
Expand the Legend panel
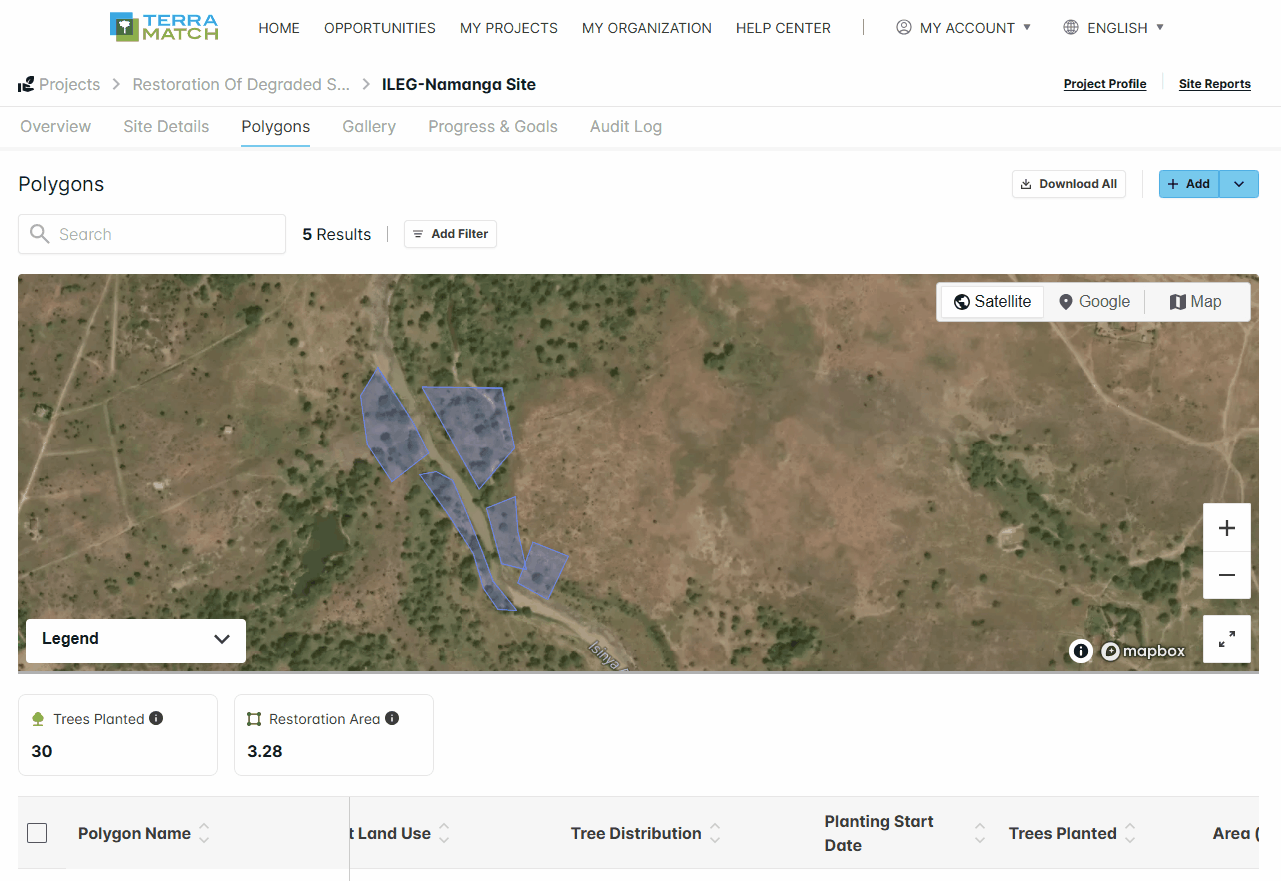136,639
